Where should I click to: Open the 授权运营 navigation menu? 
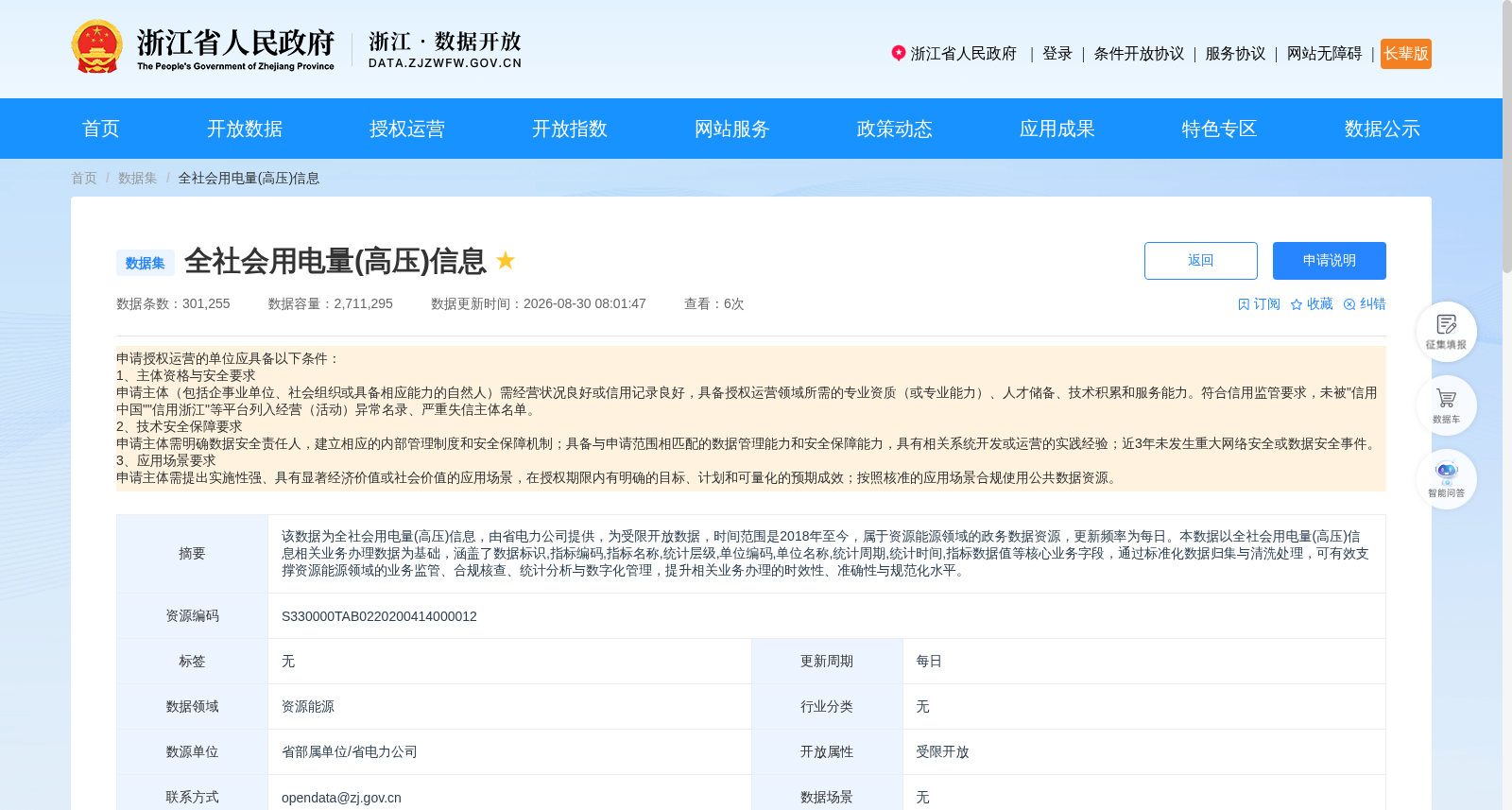(x=407, y=129)
